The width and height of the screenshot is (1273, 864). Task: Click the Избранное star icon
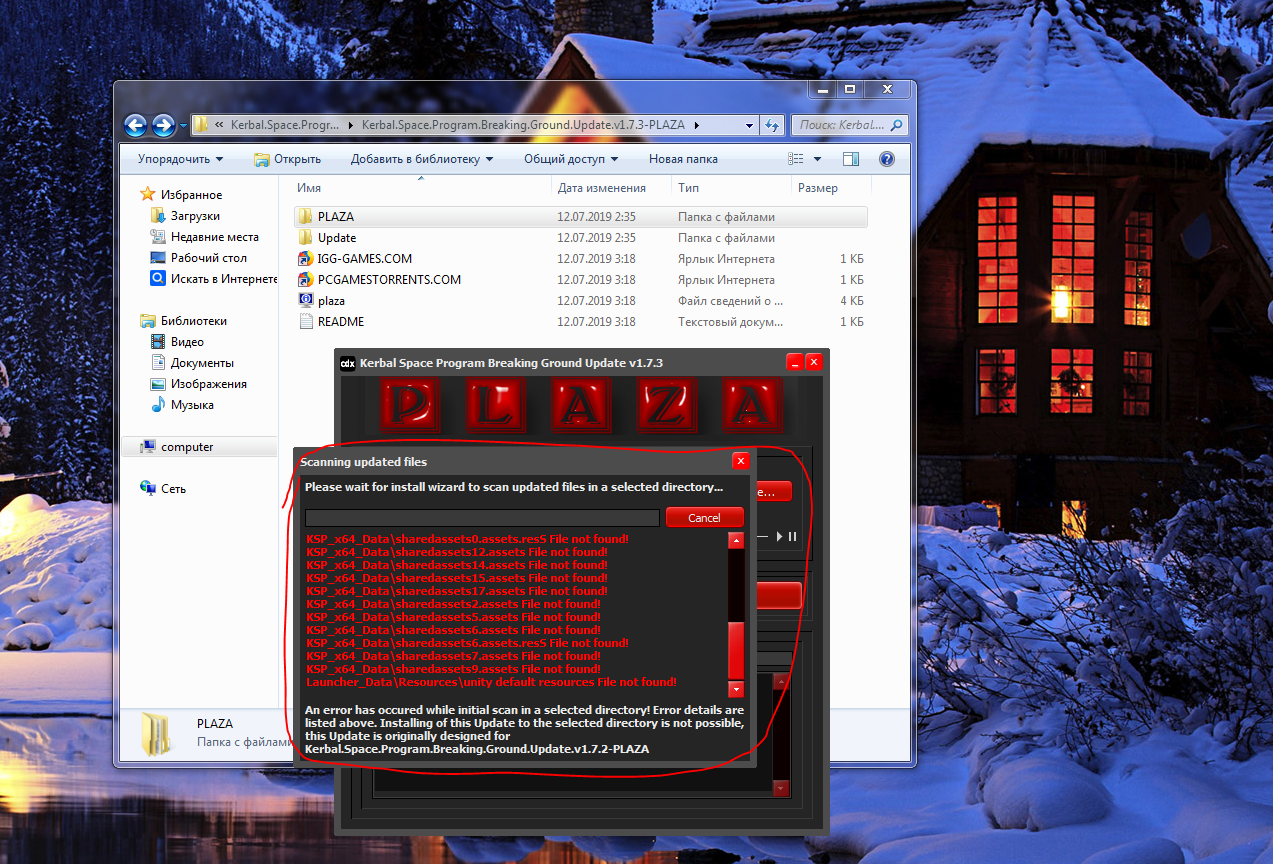(148, 194)
